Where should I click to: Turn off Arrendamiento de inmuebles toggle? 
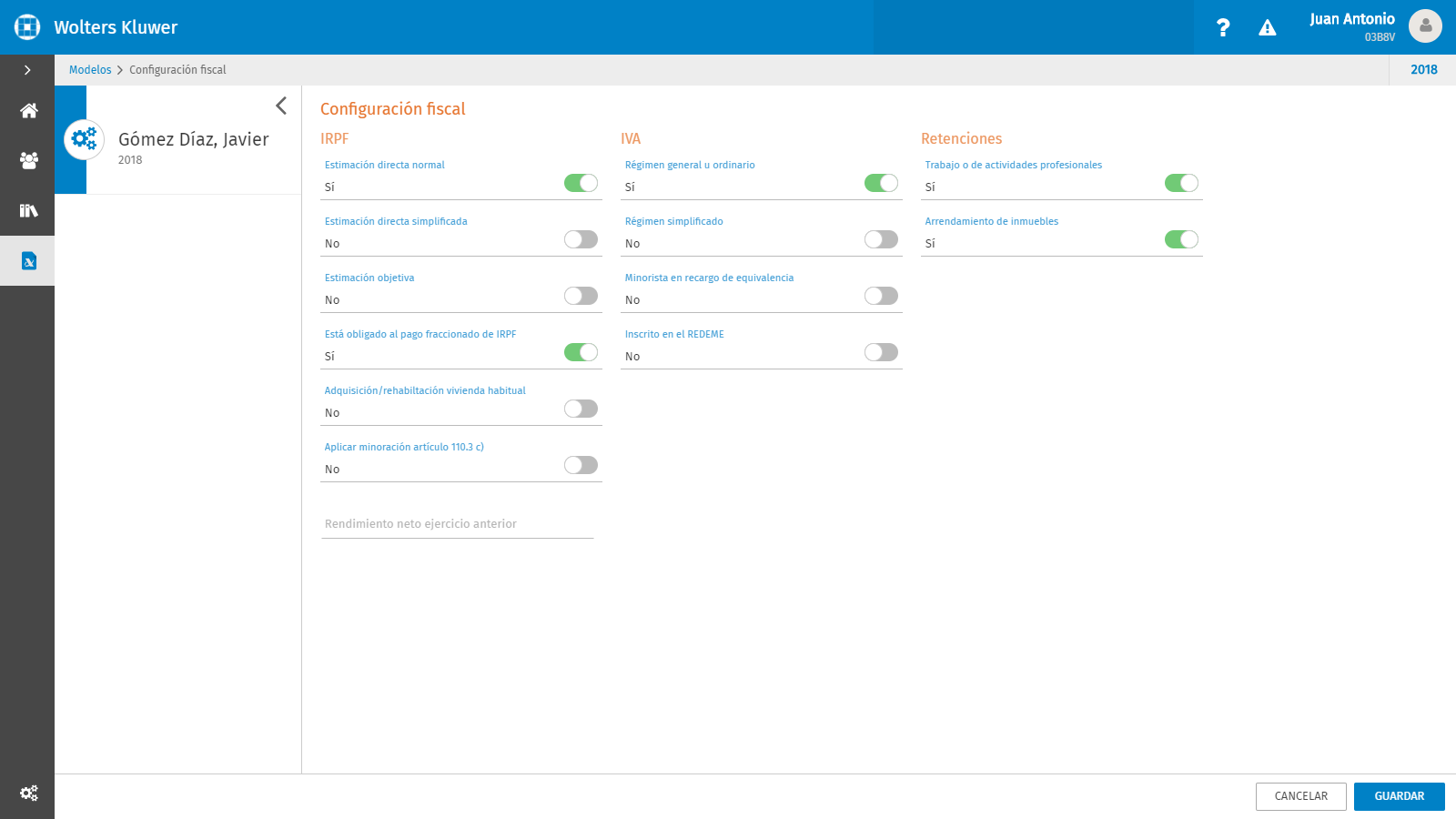pyautogui.click(x=1181, y=239)
